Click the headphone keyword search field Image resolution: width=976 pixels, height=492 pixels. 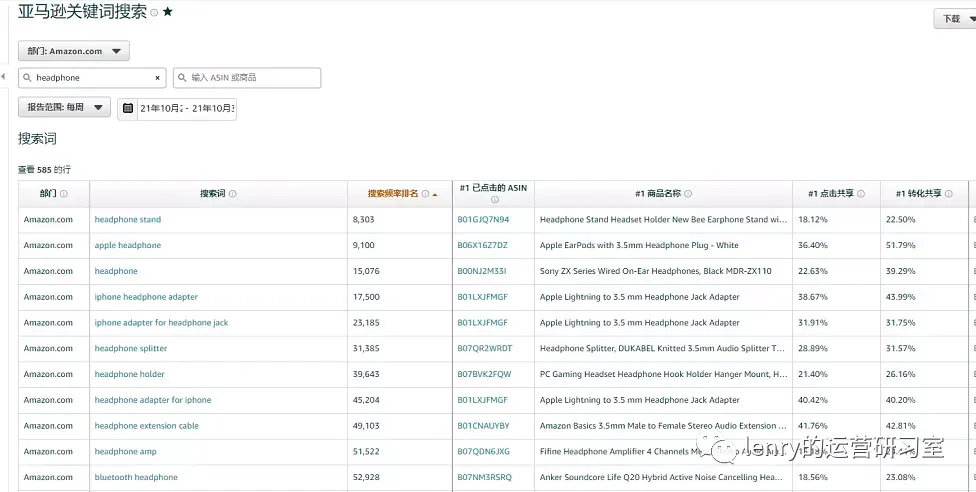(x=93, y=78)
